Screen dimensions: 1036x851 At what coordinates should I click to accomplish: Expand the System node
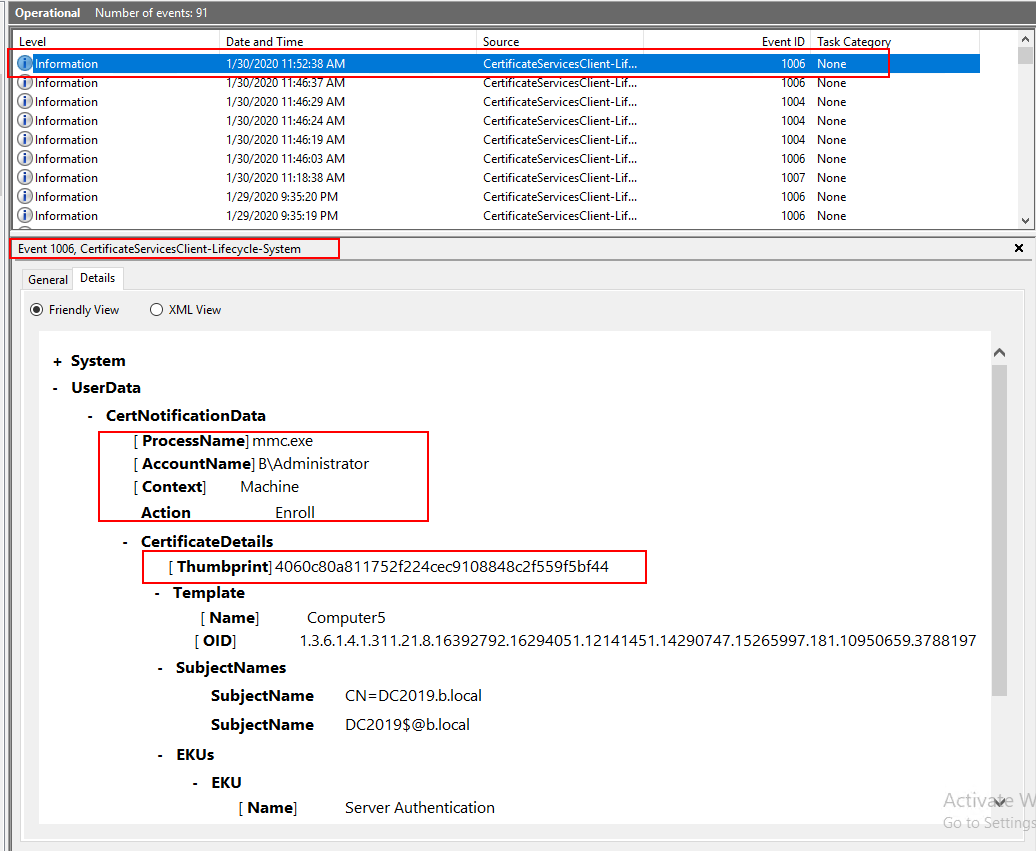point(58,361)
